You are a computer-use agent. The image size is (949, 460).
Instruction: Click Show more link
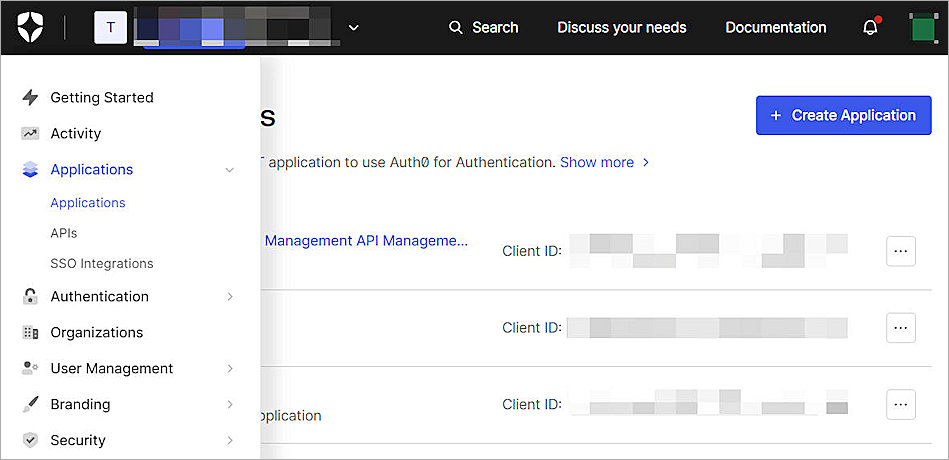click(597, 162)
